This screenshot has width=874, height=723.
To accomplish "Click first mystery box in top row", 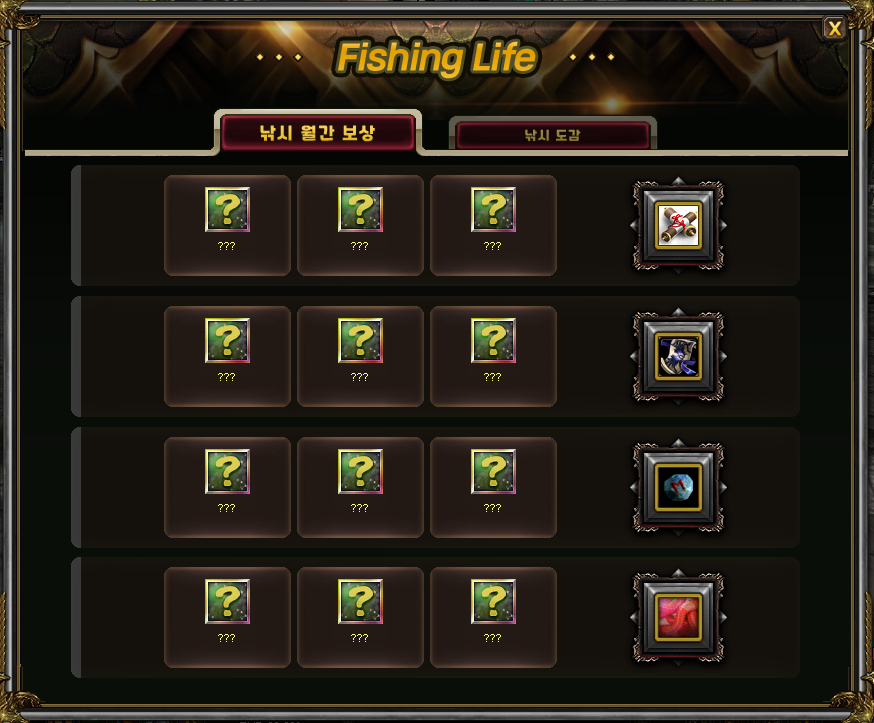I will 227,210.
